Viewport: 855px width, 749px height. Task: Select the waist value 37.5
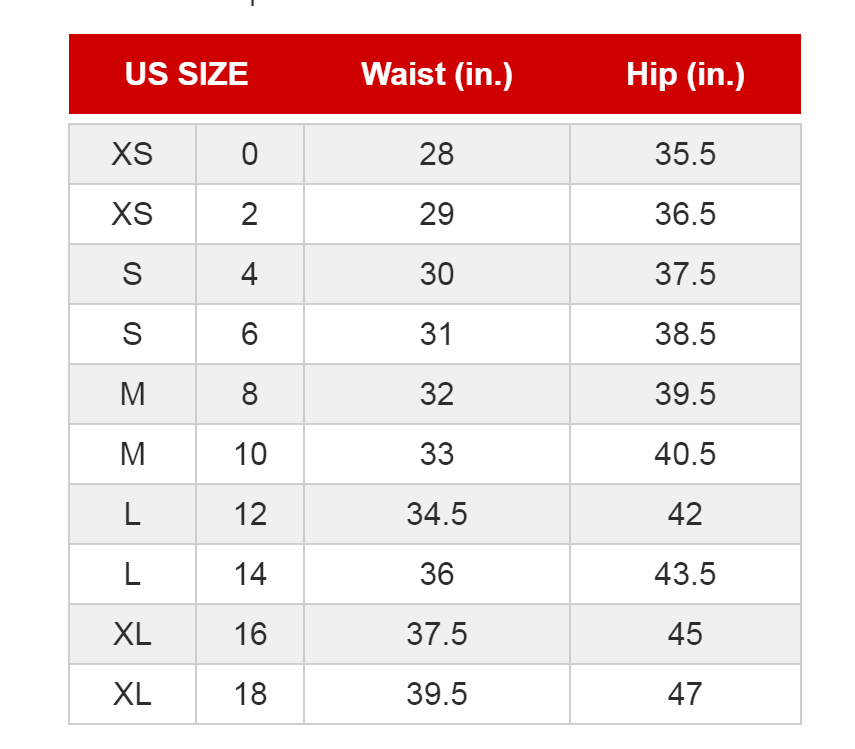(x=437, y=634)
